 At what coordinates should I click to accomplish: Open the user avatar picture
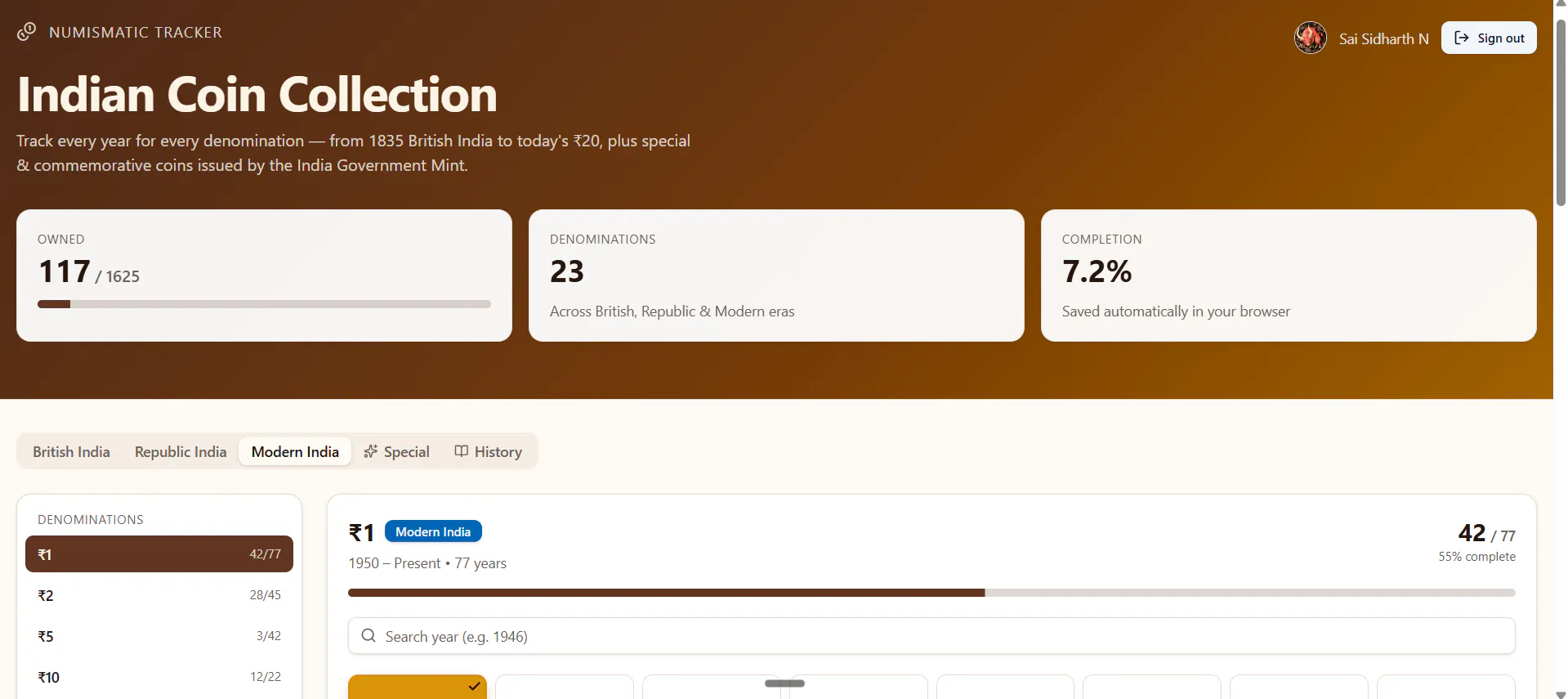(1311, 38)
